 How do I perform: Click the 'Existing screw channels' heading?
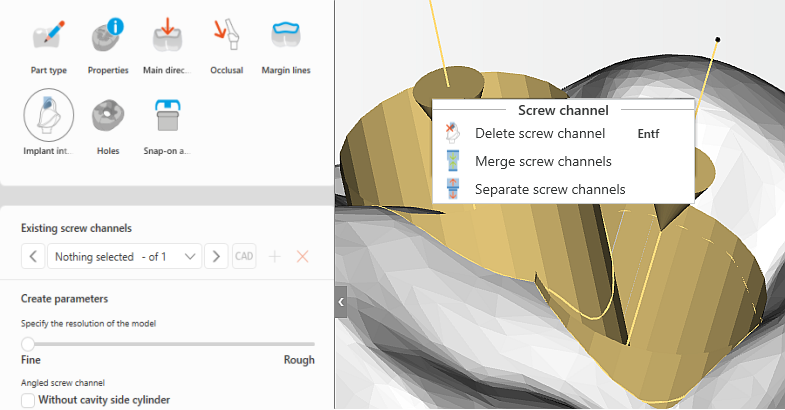pos(76,228)
